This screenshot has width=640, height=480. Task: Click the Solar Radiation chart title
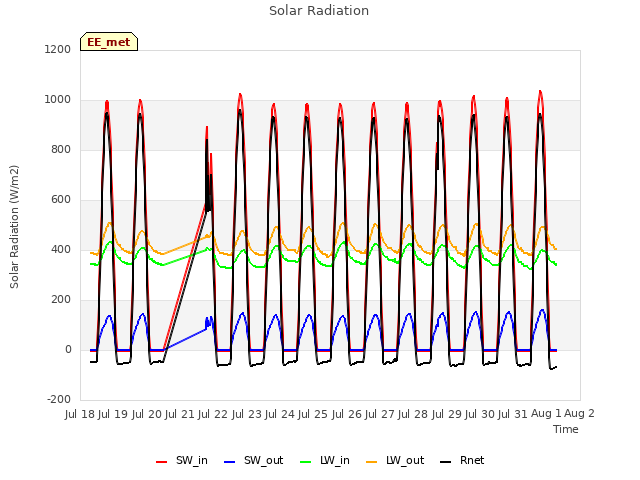click(319, 11)
